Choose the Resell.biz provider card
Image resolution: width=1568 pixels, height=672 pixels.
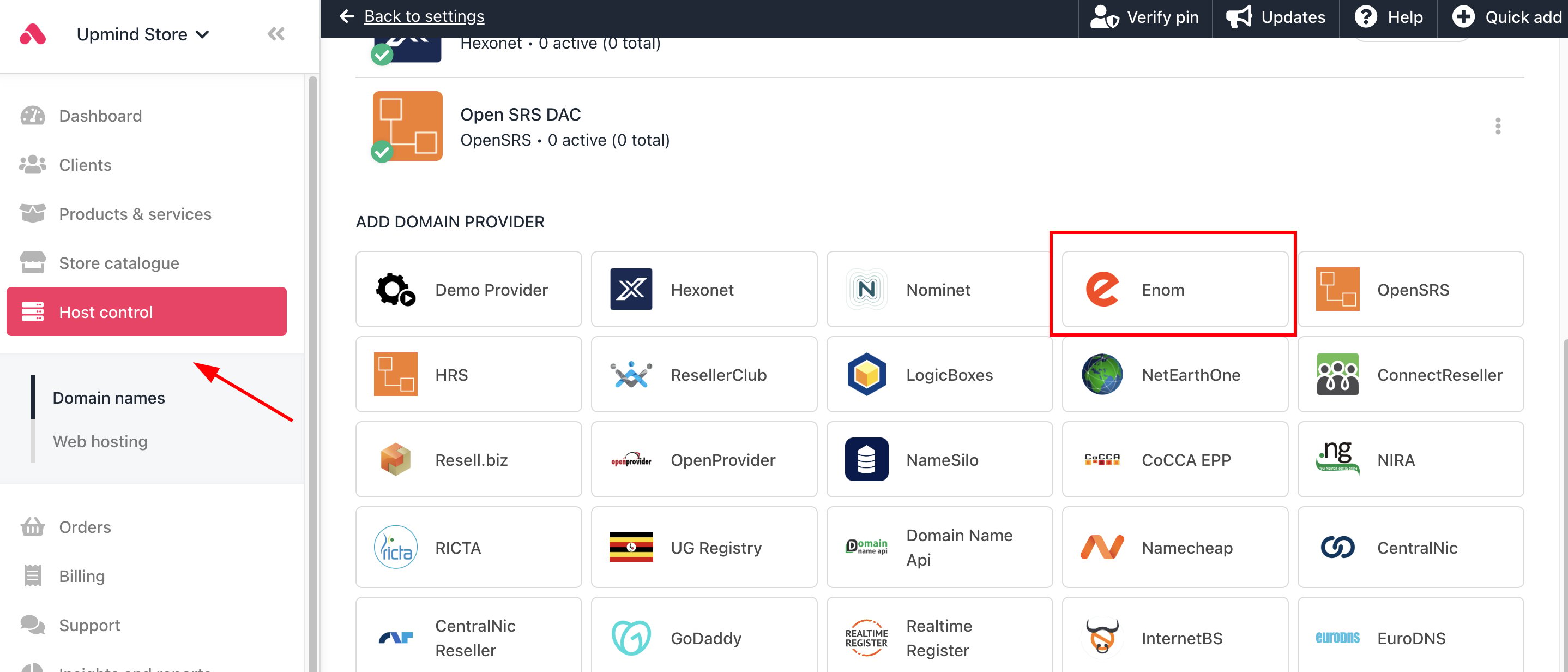(469, 459)
